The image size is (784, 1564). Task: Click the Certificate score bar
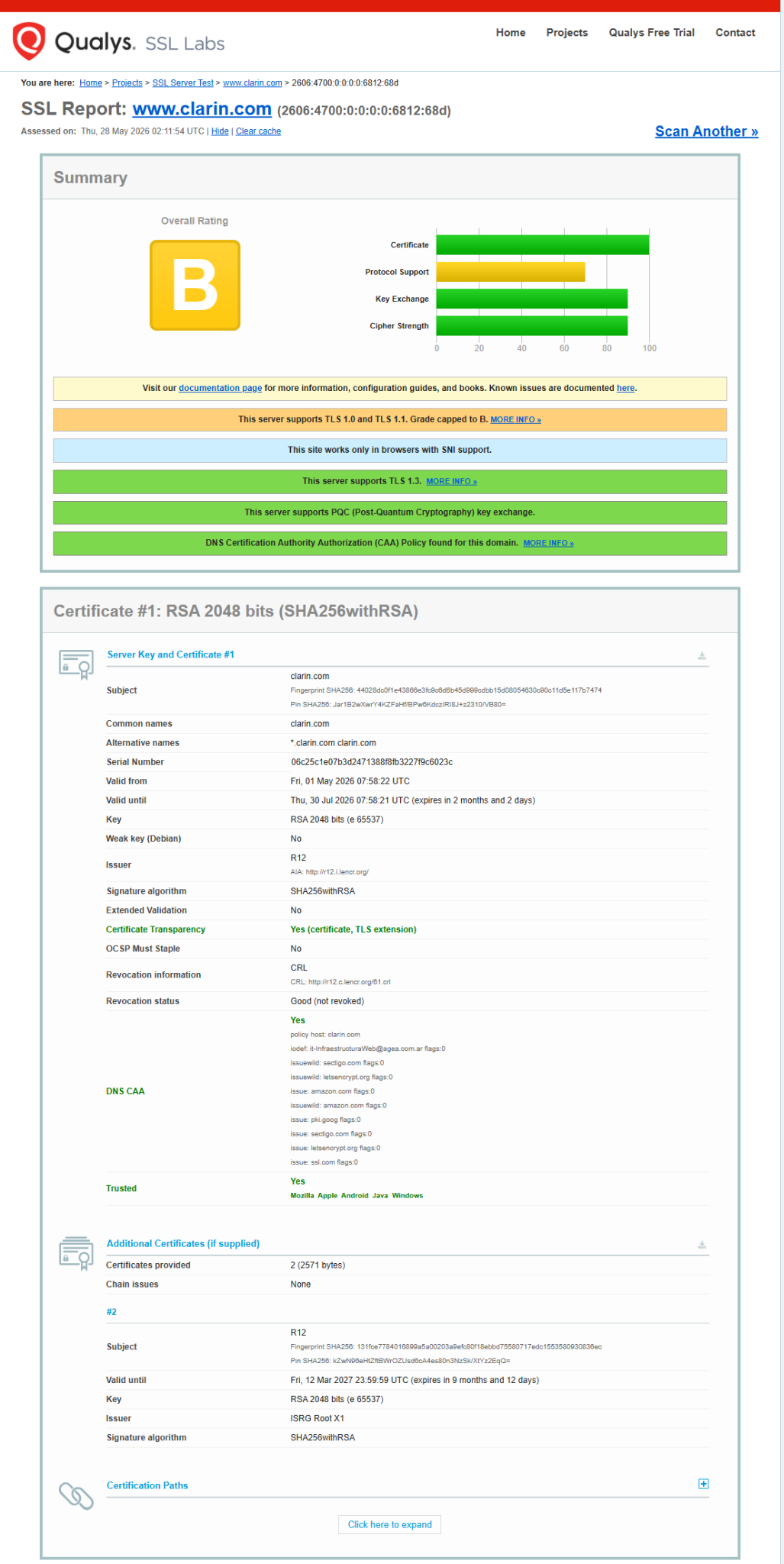pyautogui.click(x=543, y=245)
